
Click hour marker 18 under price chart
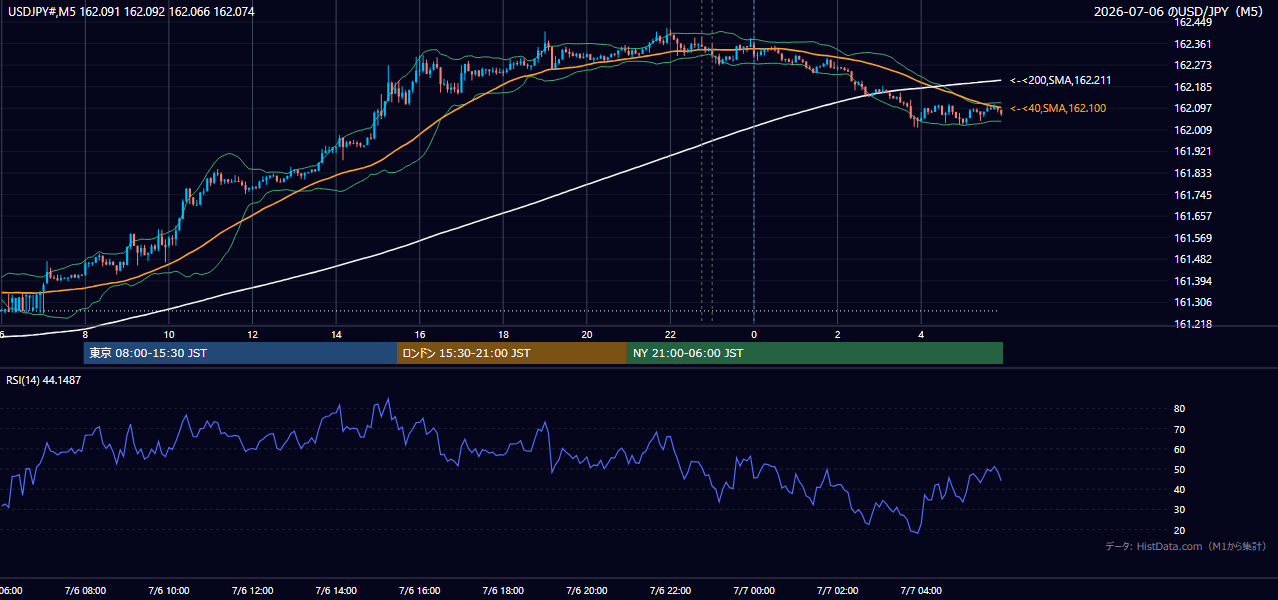(x=503, y=334)
